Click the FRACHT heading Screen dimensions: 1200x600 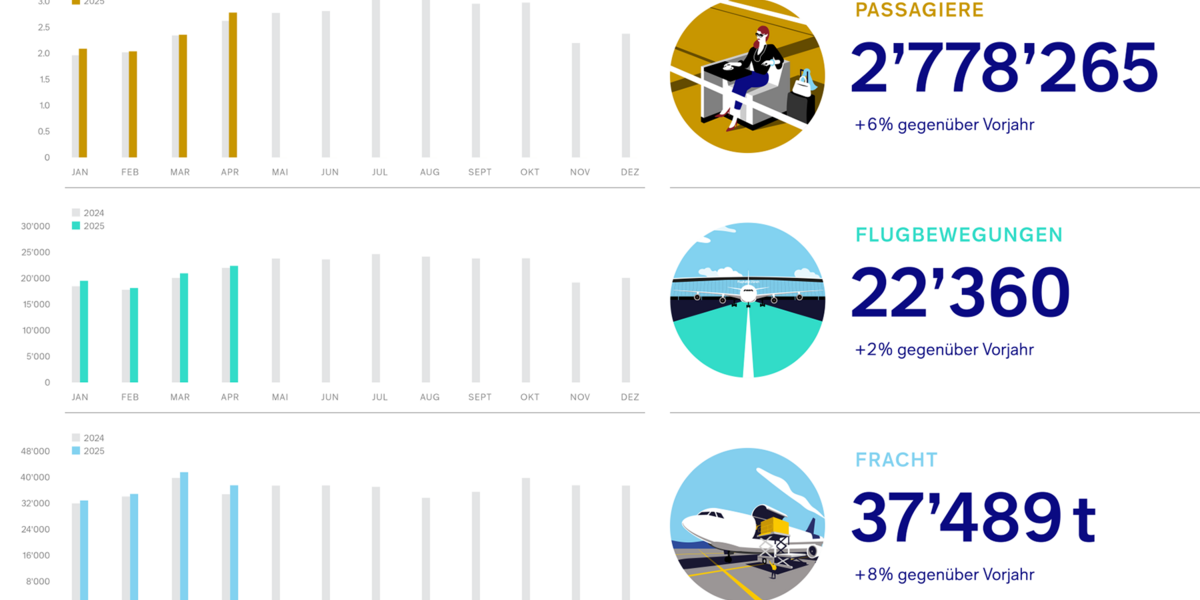click(x=896, y=460)
